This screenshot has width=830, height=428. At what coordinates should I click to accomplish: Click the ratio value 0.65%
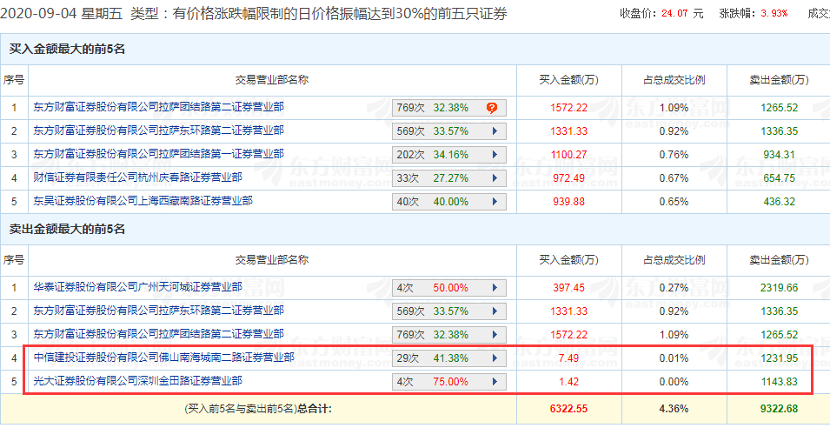(674, 202)
